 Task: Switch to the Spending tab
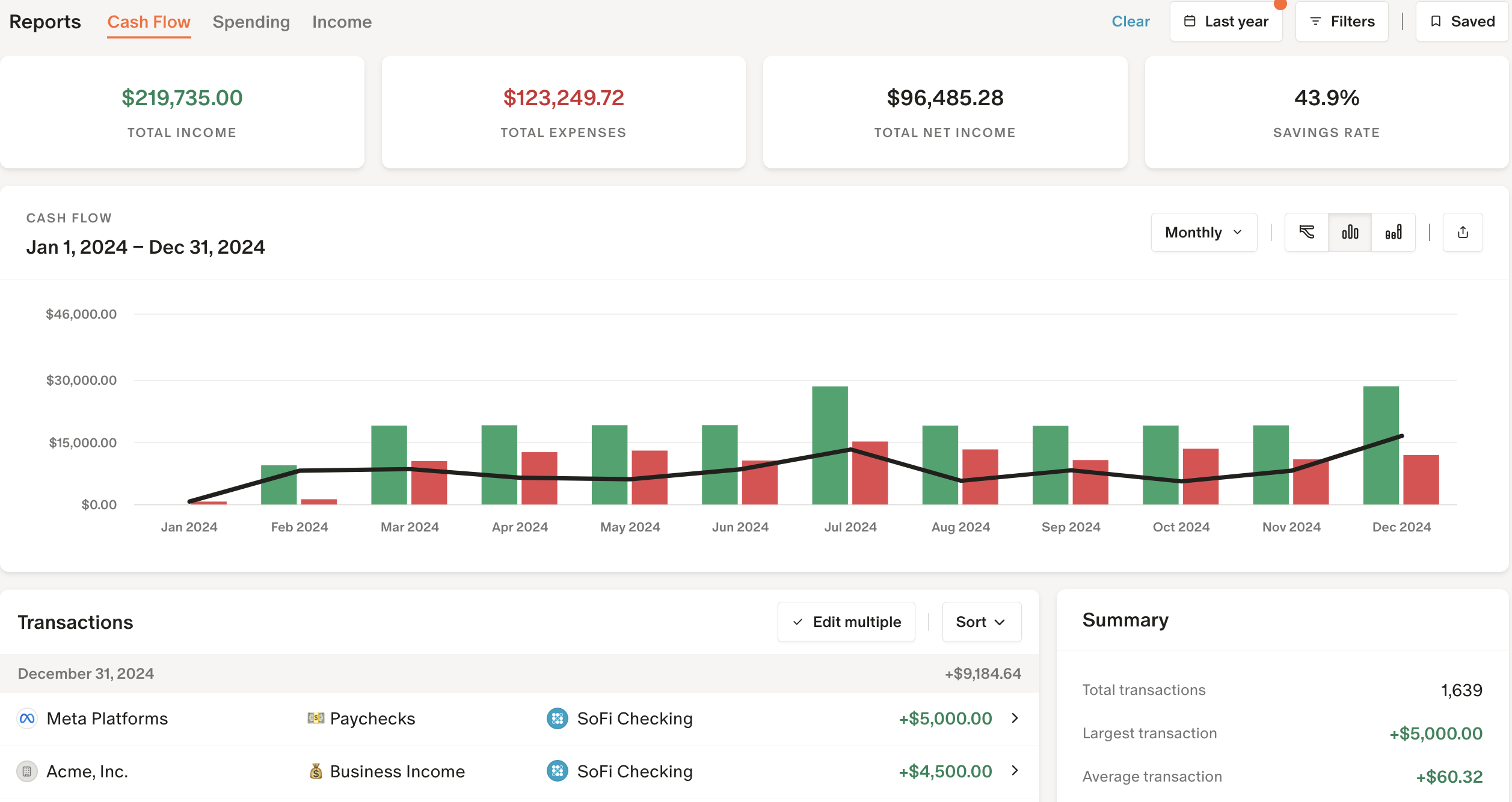click(x=251, y=21)
